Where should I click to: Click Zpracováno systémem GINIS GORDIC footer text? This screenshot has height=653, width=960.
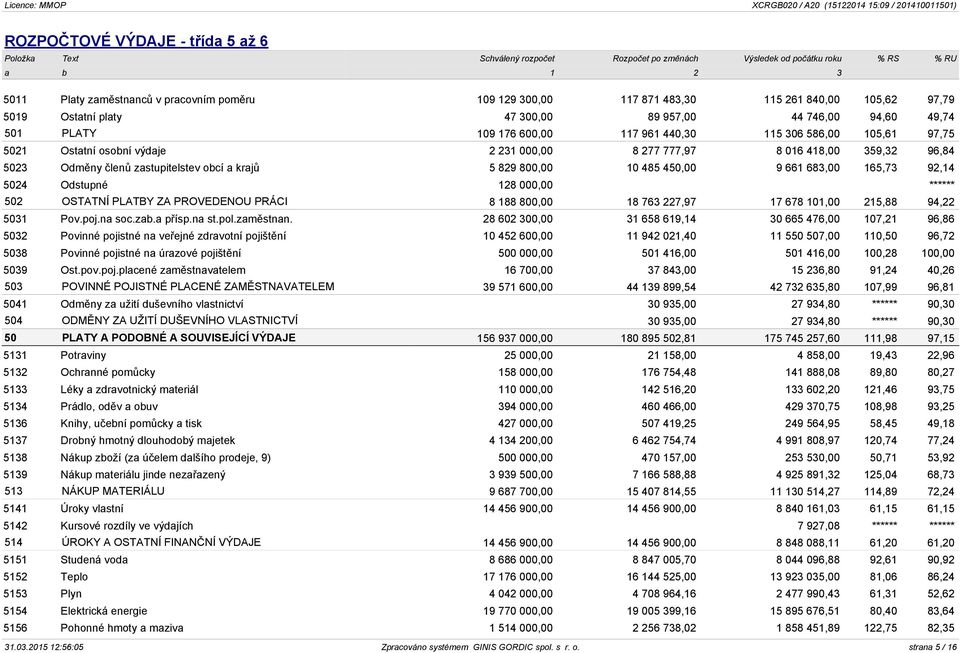tap(480, 647)
